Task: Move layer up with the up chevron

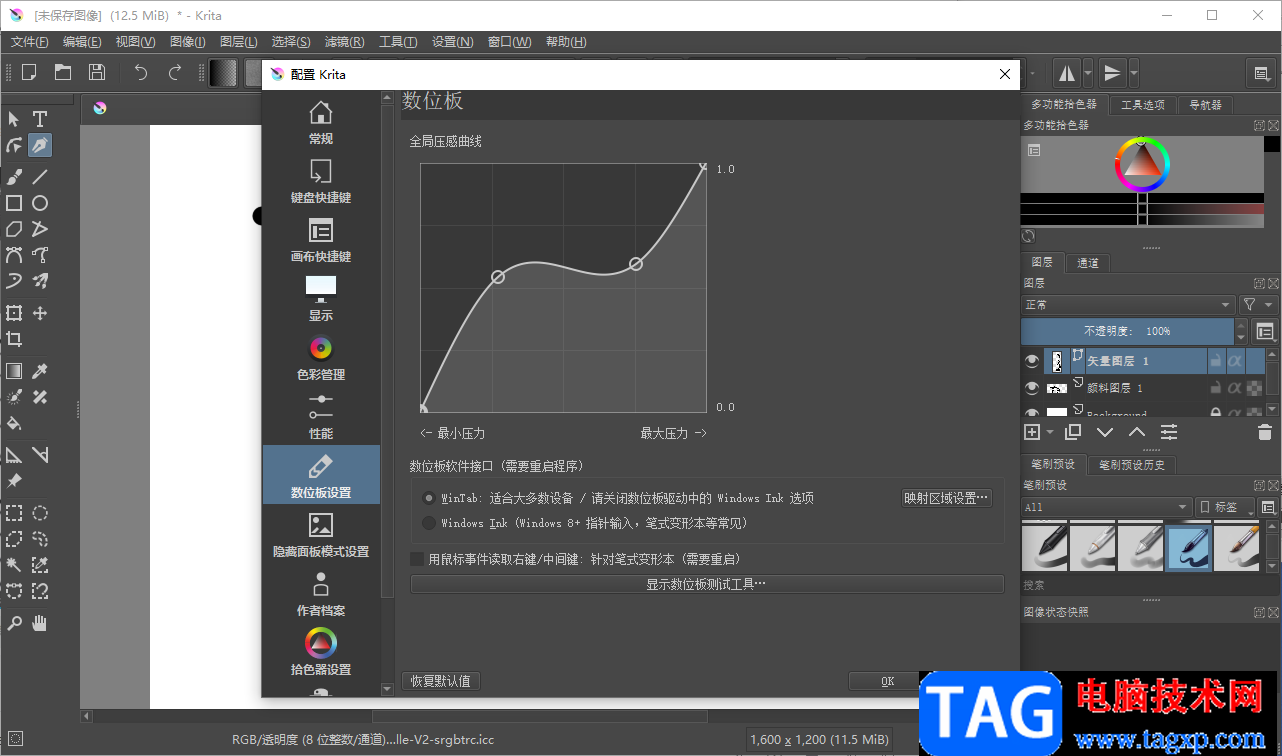Action: (x=1137, y=432)
